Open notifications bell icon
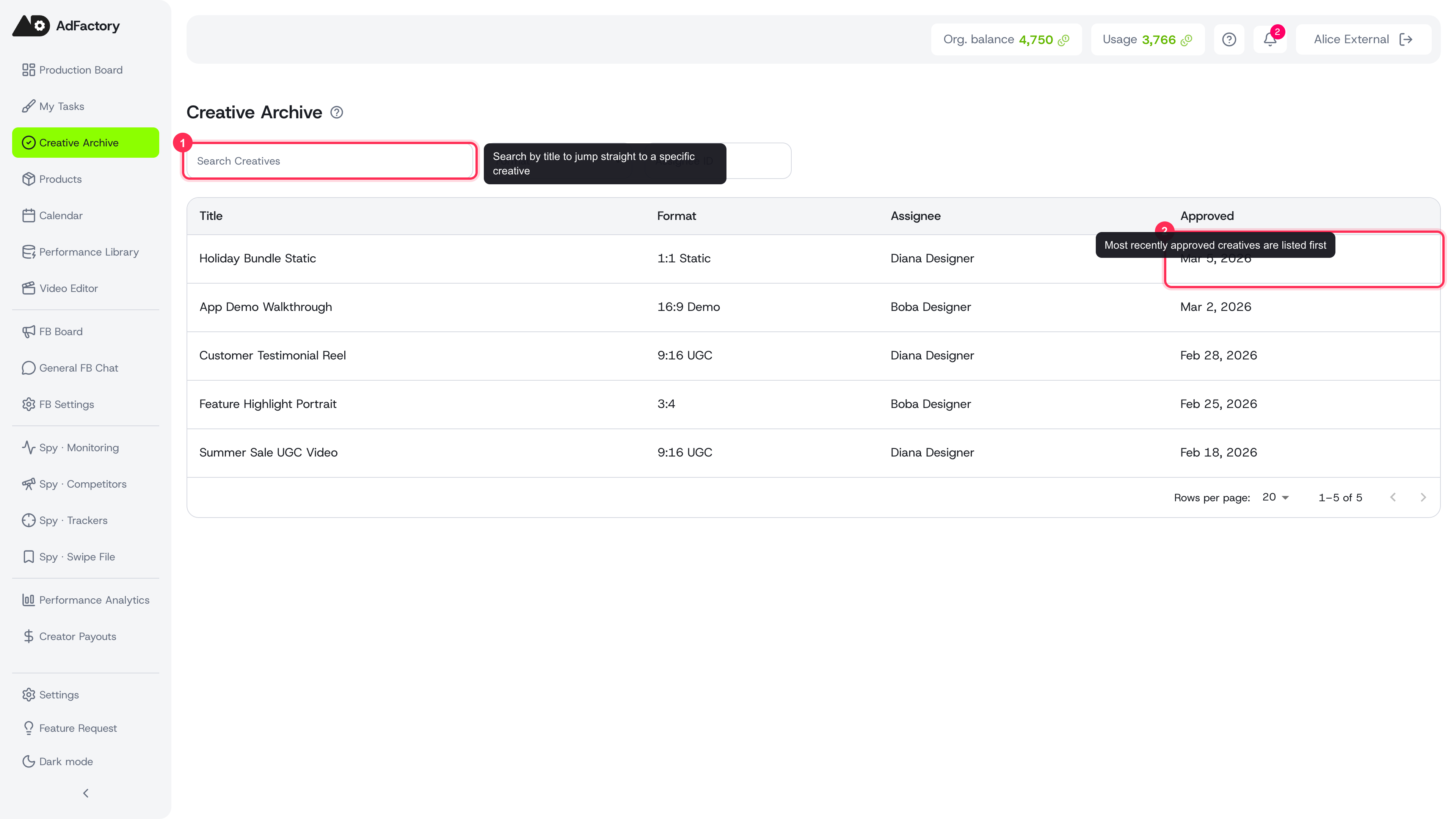1456x819 pixels. (x=1270, y=39)
